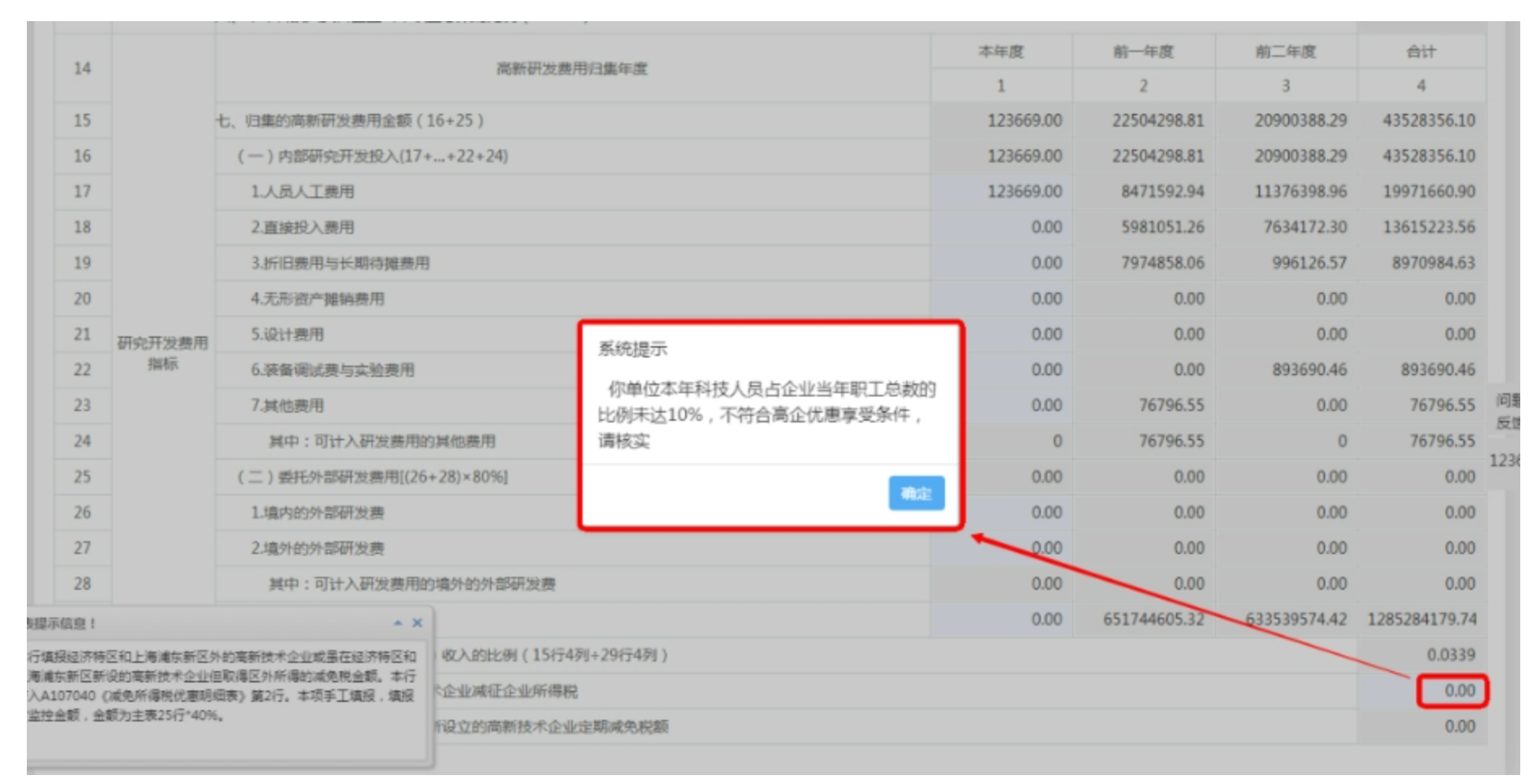
Task: Click 本年度 column header
Action: [1001, 52]
